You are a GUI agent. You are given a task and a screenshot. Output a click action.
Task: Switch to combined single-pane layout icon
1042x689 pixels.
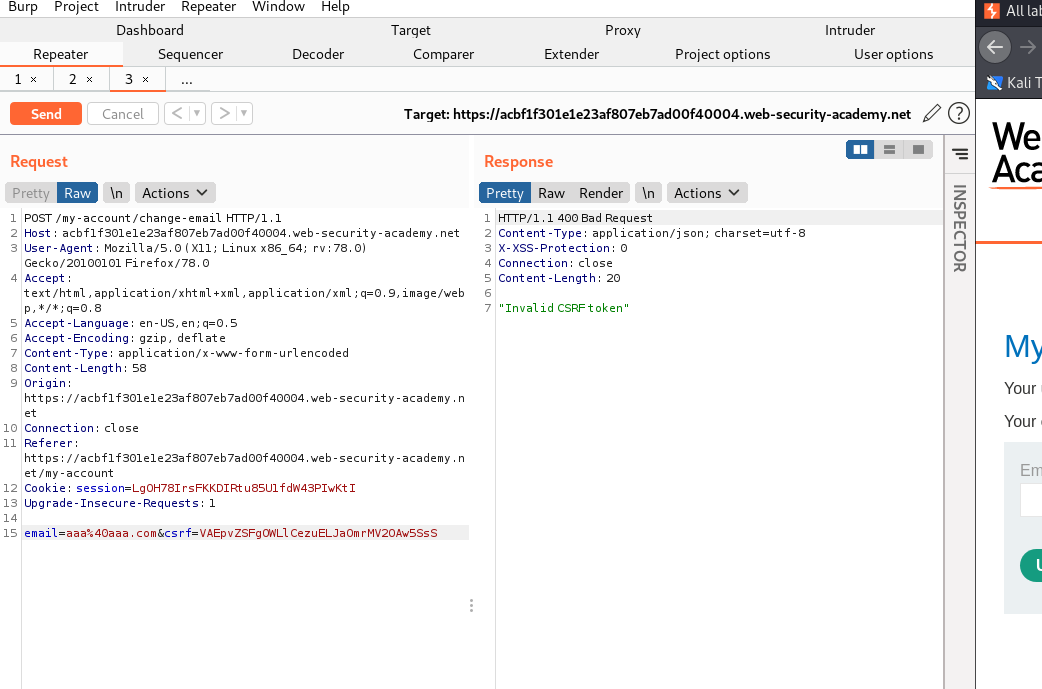(x=918, y=149)
